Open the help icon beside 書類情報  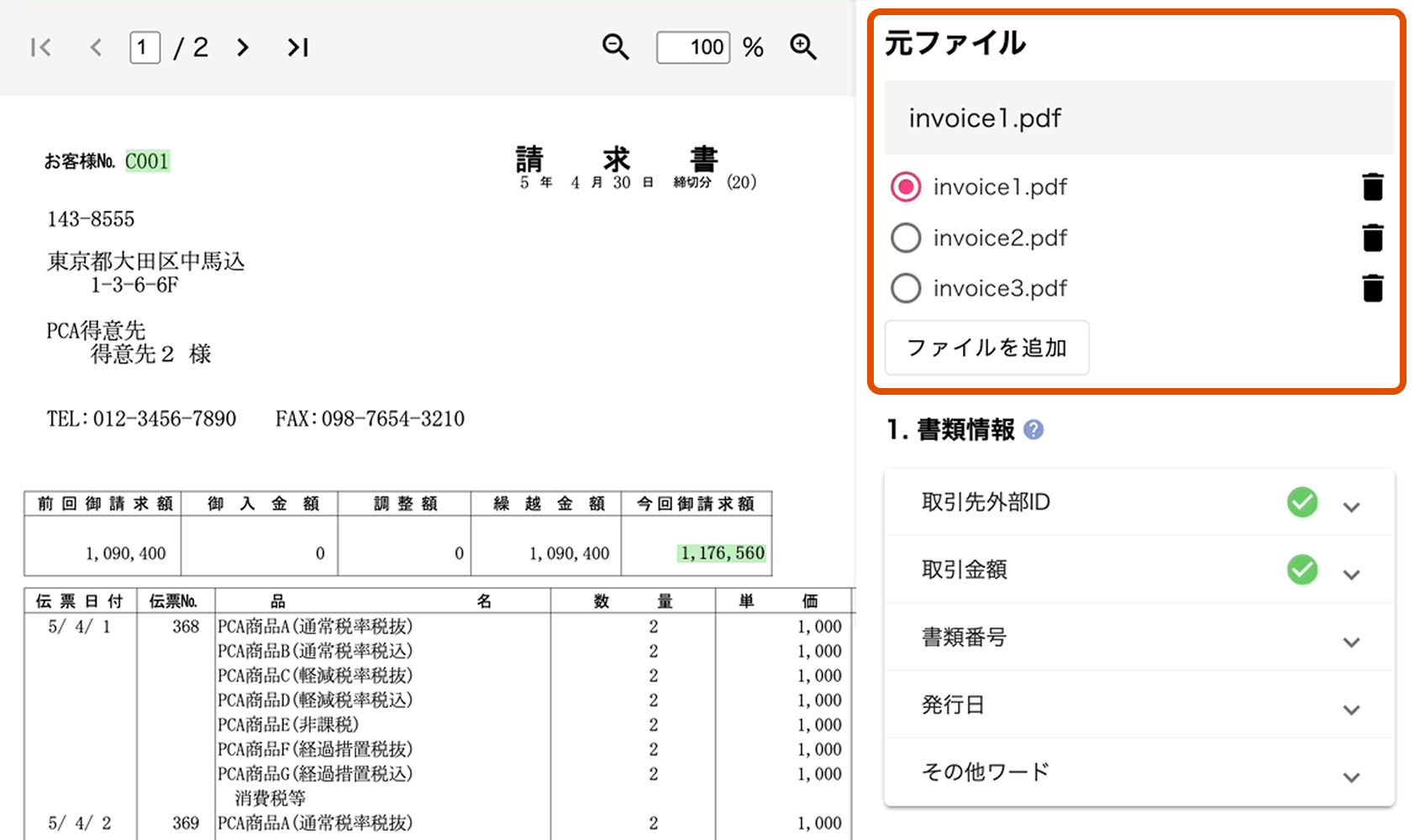[x=1034, y=430]
